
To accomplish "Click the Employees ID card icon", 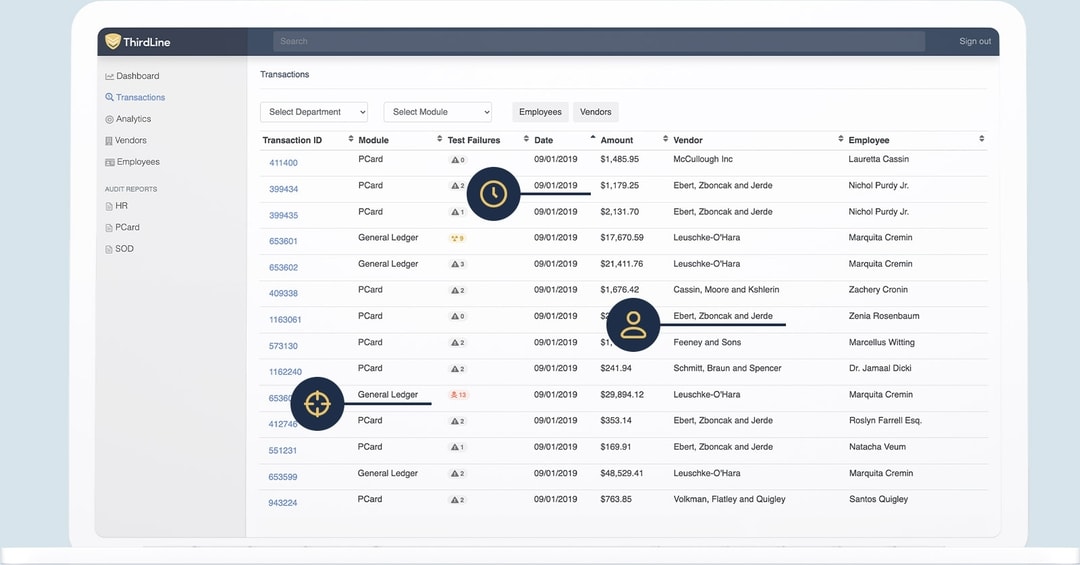I will click(110, 163).
